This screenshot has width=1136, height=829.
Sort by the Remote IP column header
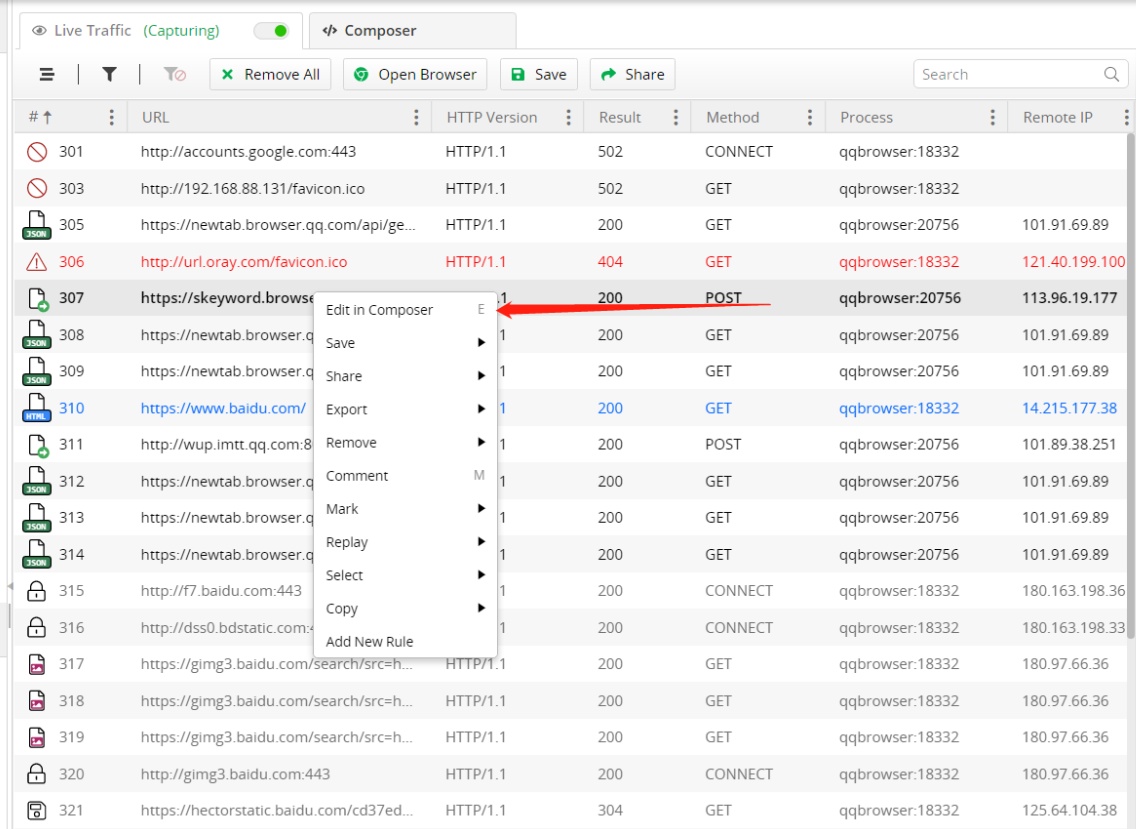[x=1058, y=117]
